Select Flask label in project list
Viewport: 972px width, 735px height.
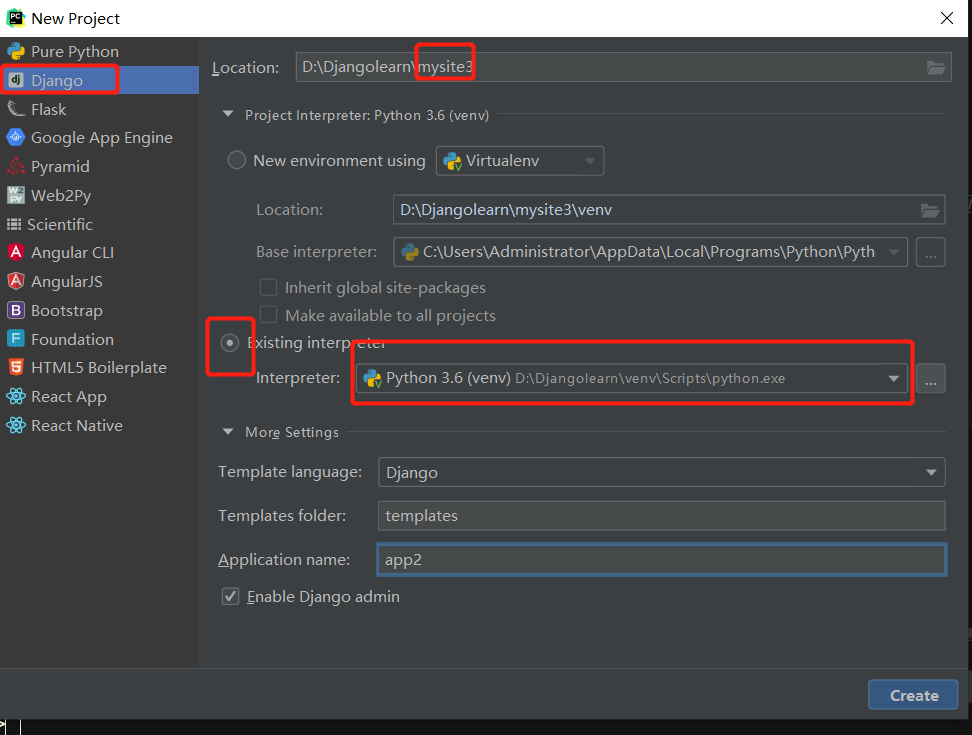click(x=48, y=110)
